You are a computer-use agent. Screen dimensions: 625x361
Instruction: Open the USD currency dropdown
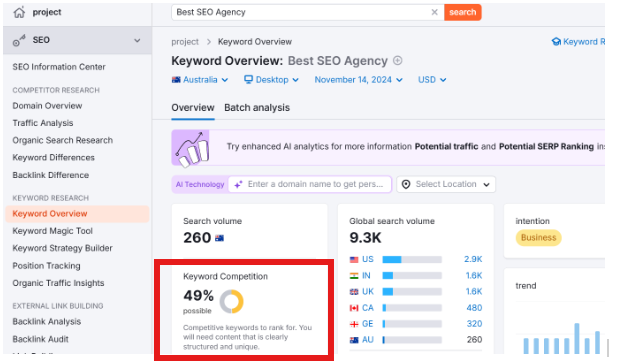coord(432,80)
